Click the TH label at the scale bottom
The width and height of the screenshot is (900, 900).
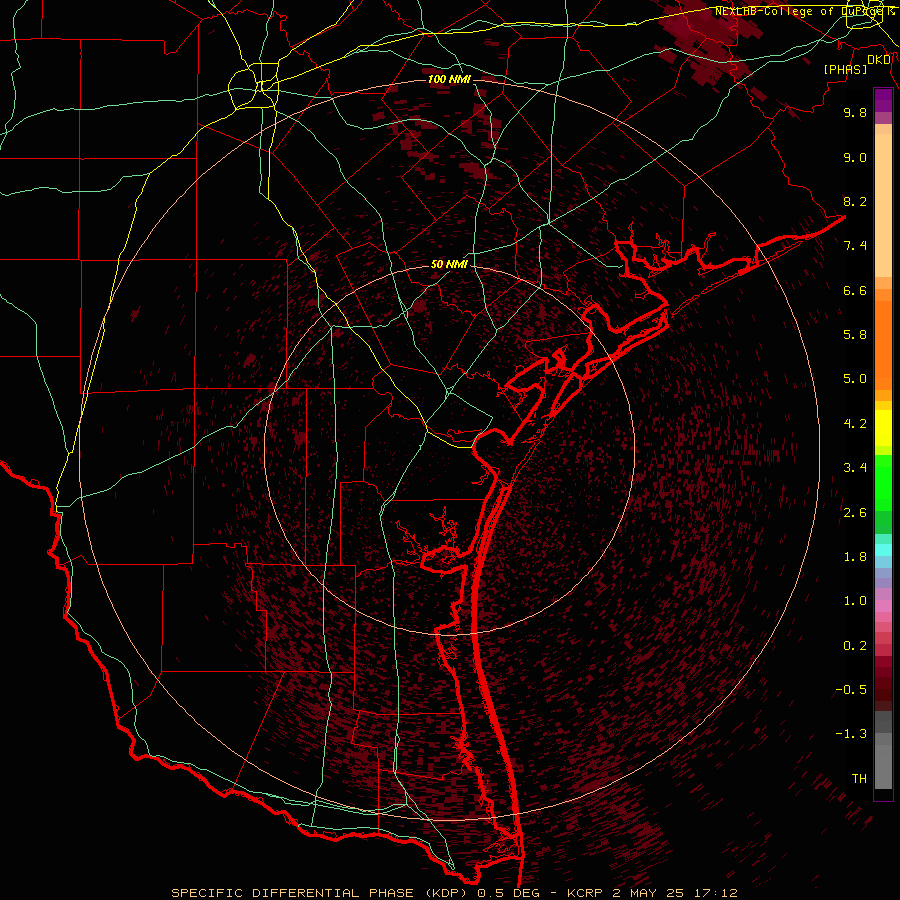point(859,779)
